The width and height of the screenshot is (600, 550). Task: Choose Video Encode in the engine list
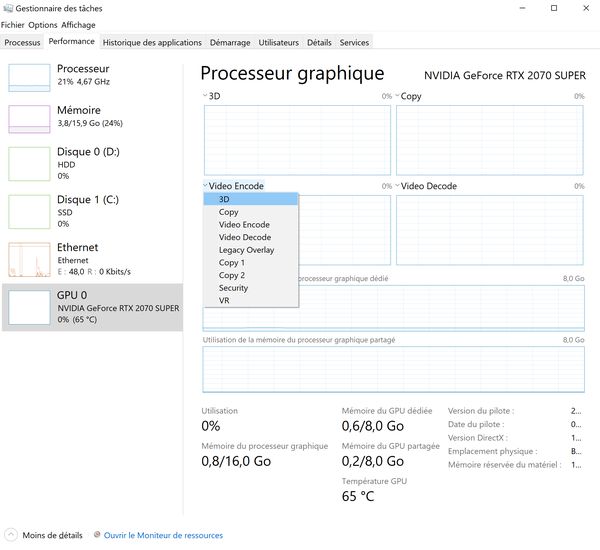tap(251, 224)
